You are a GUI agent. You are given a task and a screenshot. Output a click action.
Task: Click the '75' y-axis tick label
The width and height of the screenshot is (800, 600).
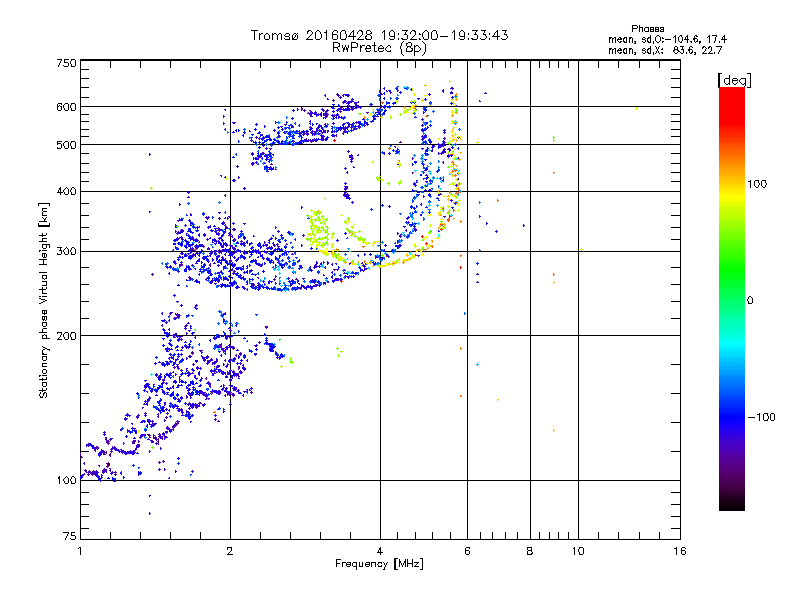(x=70, y=536)
